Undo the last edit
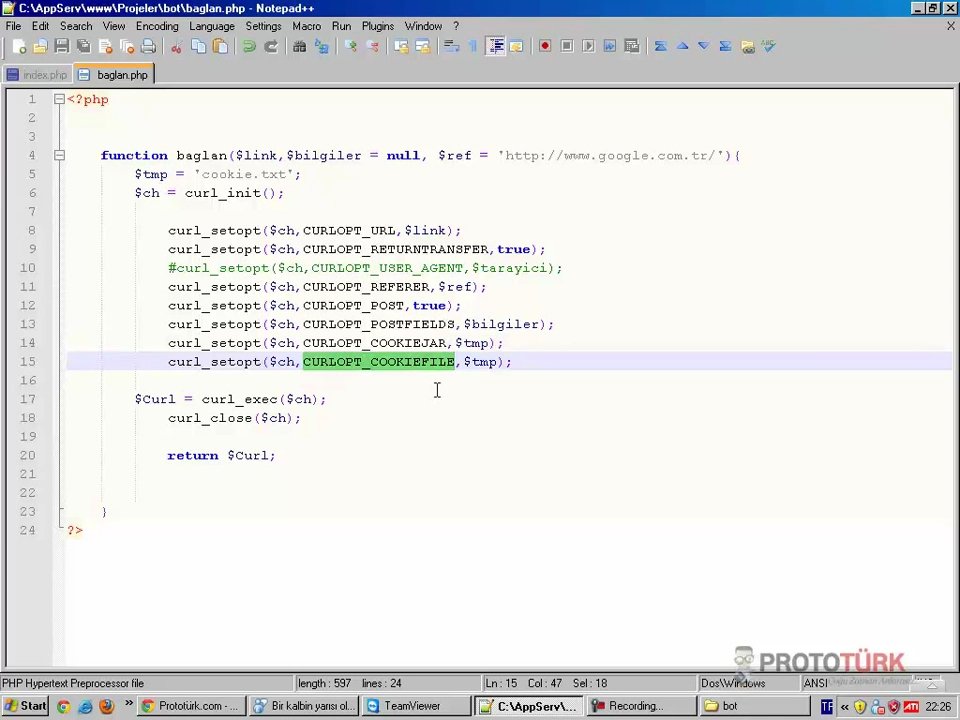The width and height of the screenshot is (960, 720). pyautogui.click(x=249, y=47)
